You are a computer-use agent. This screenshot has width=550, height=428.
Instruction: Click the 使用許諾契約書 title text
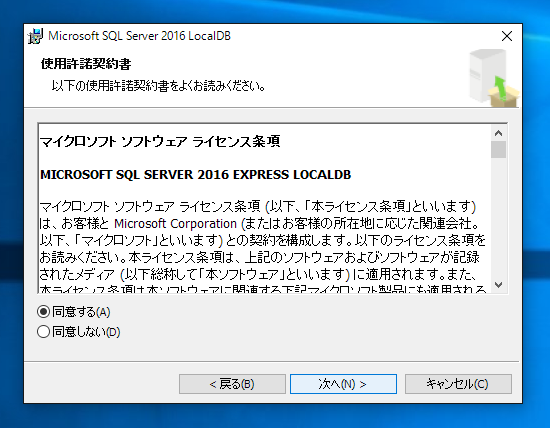[86, 64]
